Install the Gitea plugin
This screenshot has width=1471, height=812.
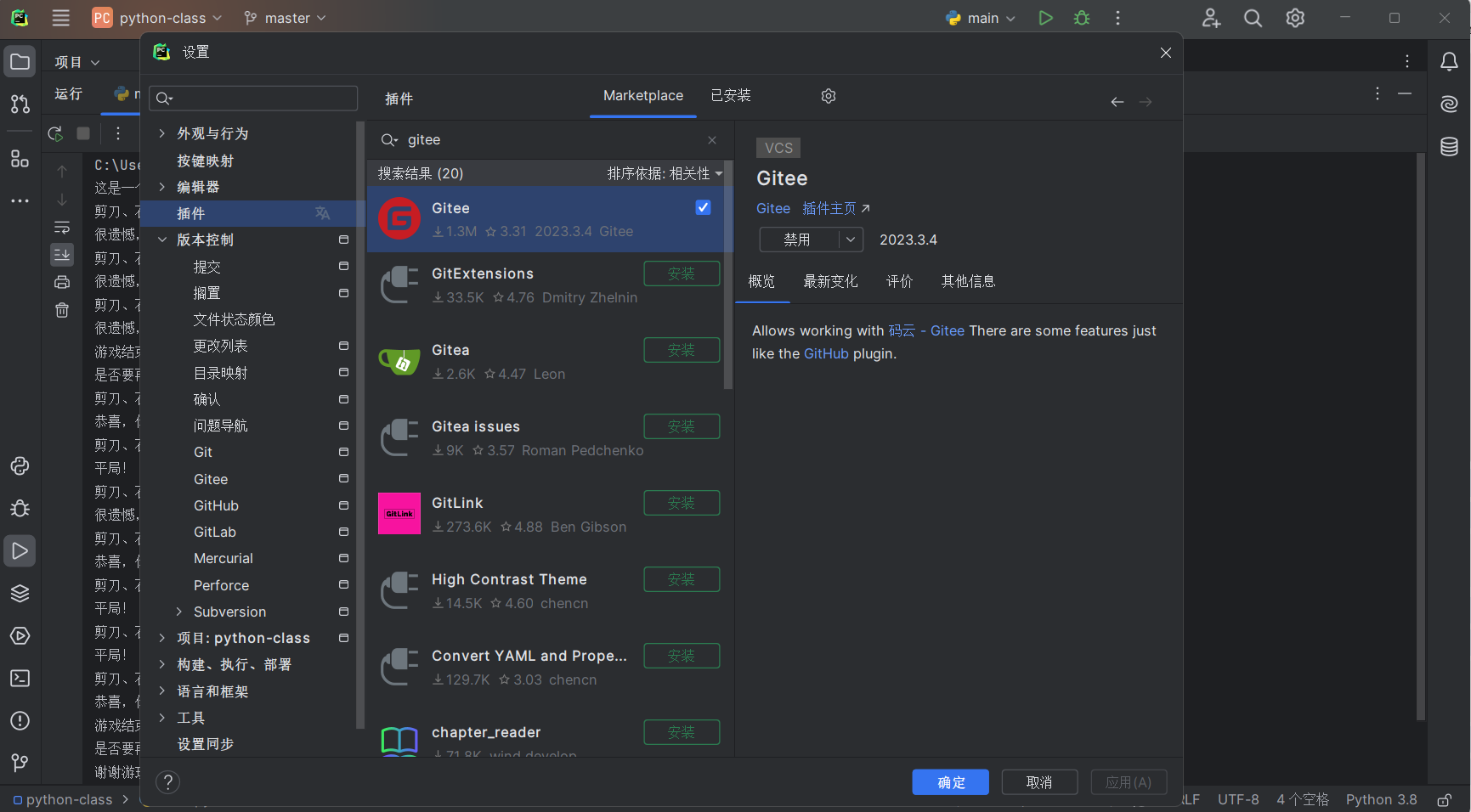pos(682,350)
